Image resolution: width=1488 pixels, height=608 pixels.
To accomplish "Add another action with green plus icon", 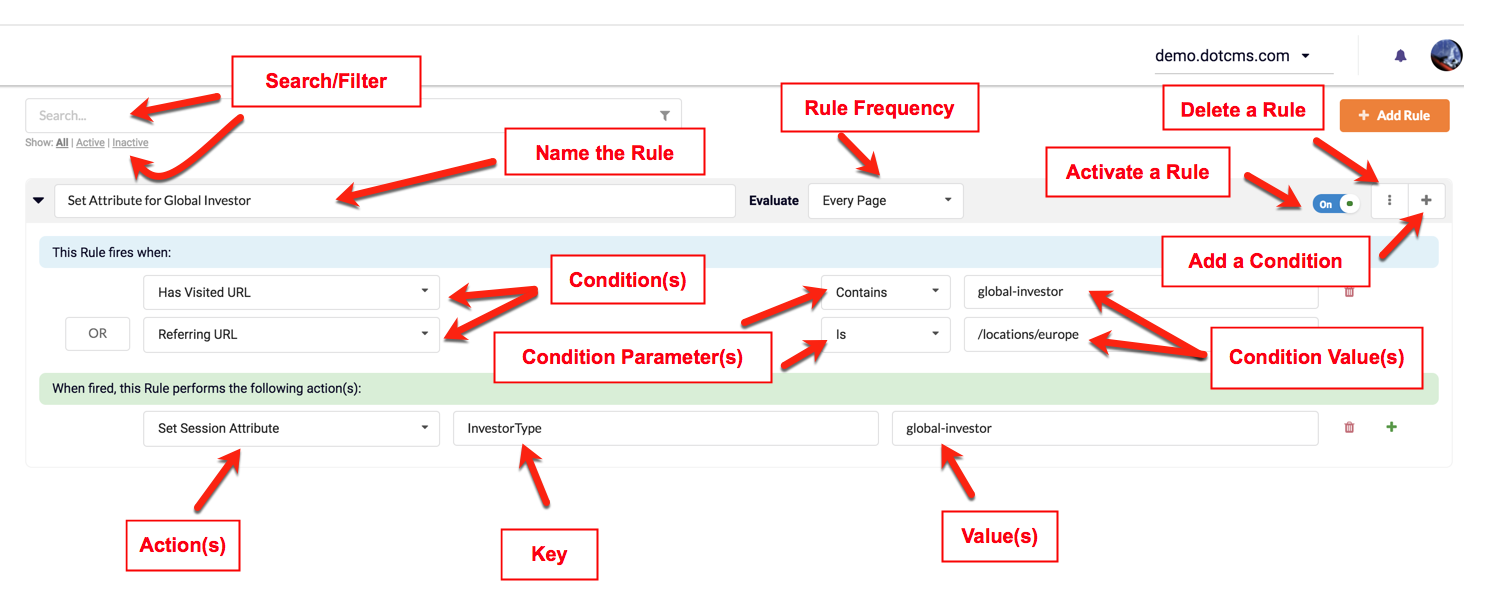I will tap(1391, 428).
